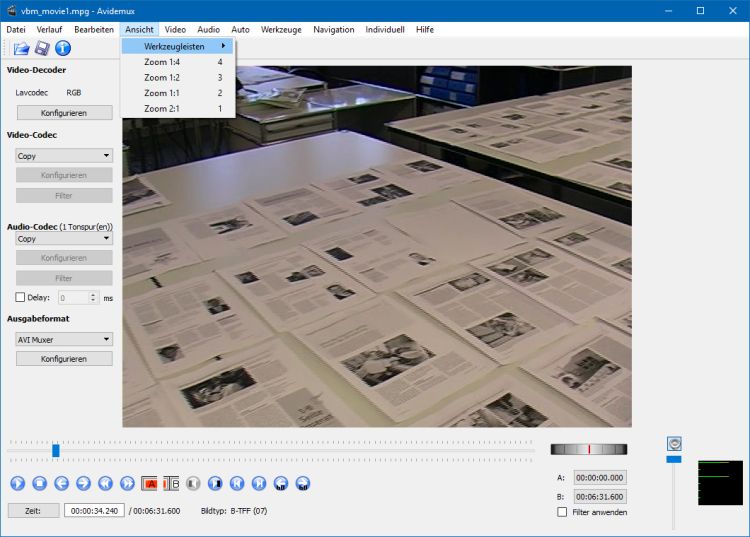Expand the AVI Muxer output format dropdown
This screenshot has height=537, width=750.
[x=64, y=339]
